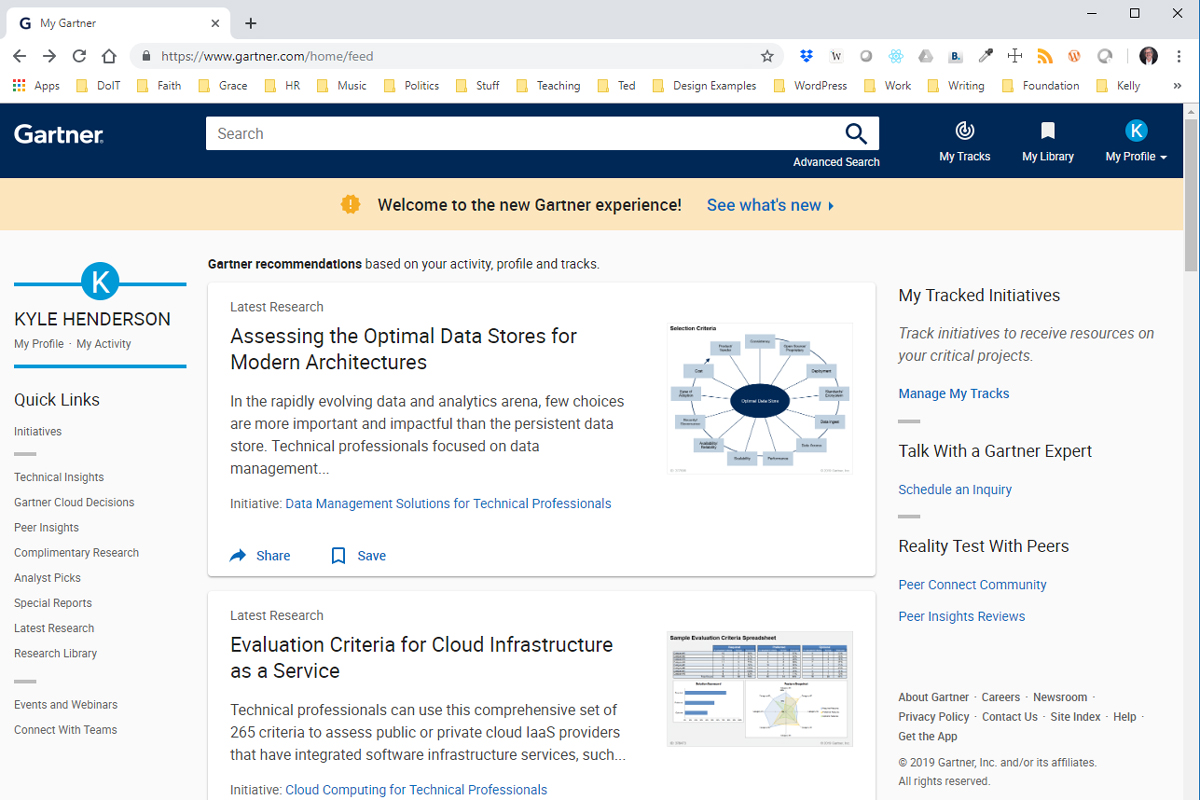Click the React DevTools extension icon
The height and width of the screenshot is (800, 1200).
pos(896,56)
